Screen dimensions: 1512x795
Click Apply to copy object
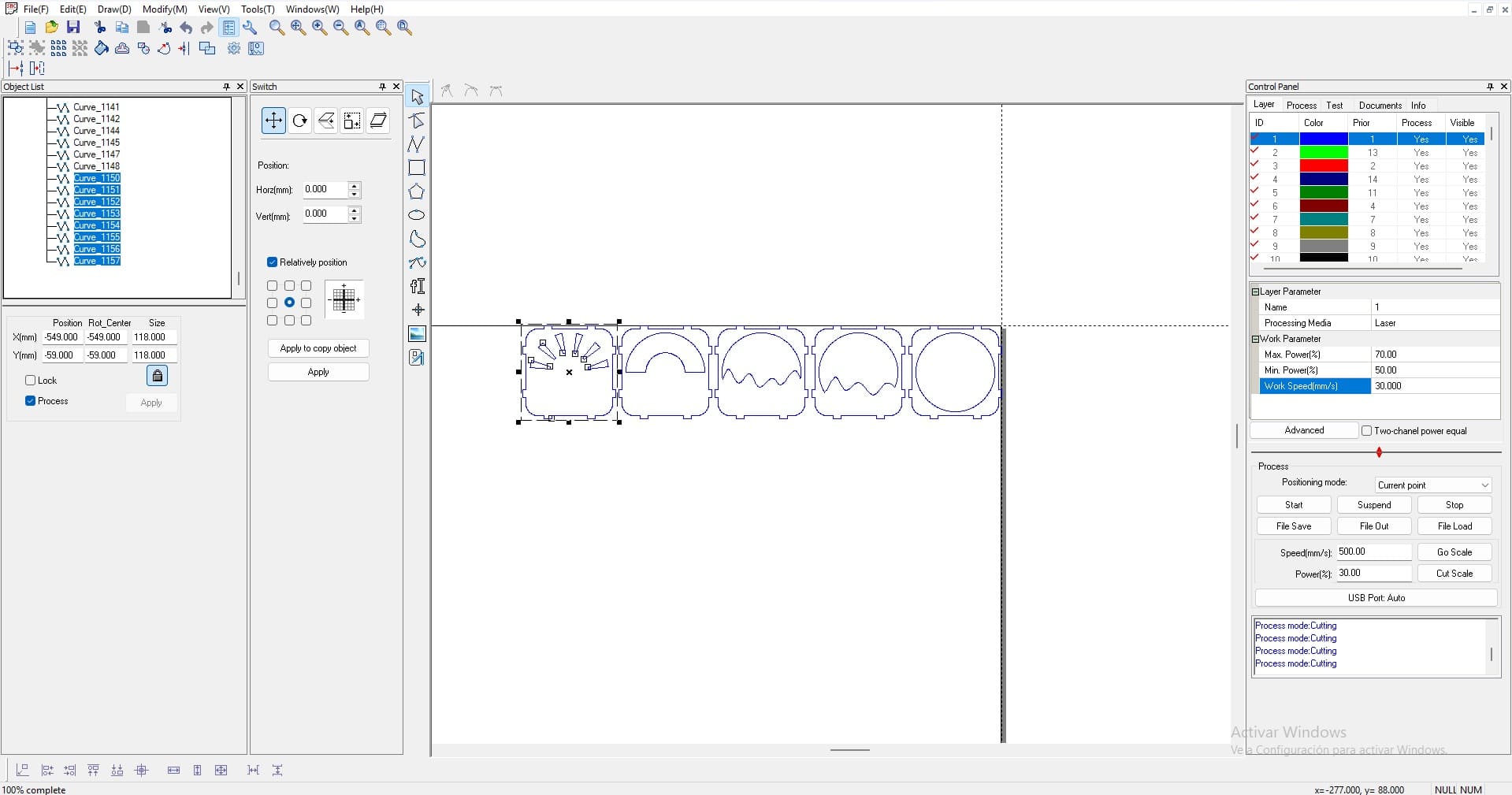click(x=318, y=348)
